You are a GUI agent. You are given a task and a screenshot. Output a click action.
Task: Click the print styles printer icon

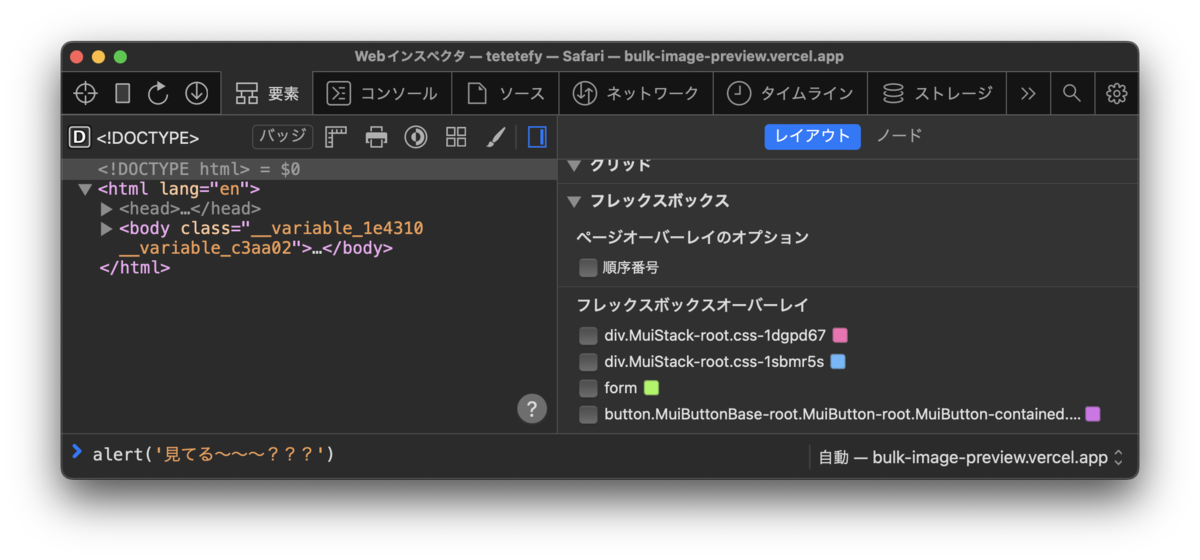(x=376, y=137)
